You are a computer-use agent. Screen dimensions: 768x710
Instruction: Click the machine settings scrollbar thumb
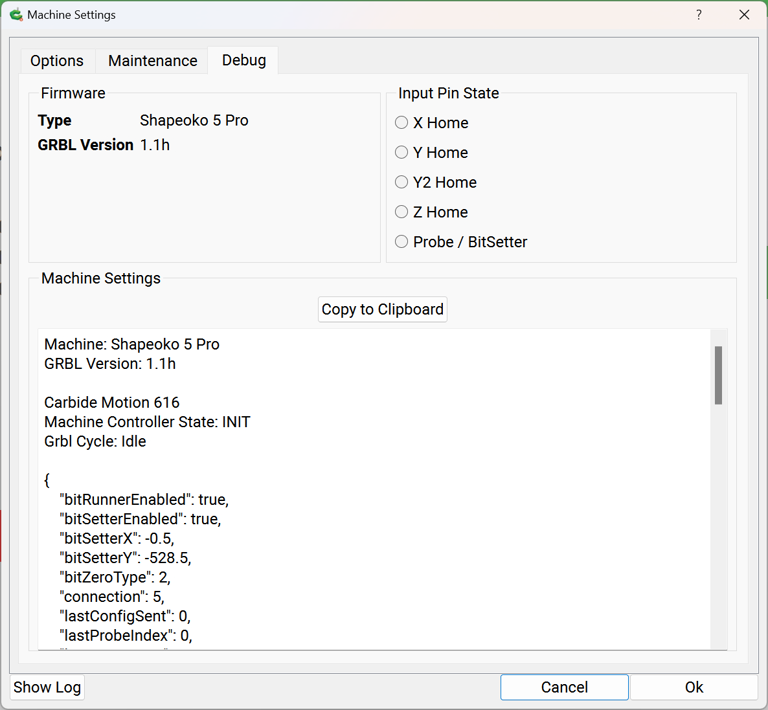(x=718, y=375)
